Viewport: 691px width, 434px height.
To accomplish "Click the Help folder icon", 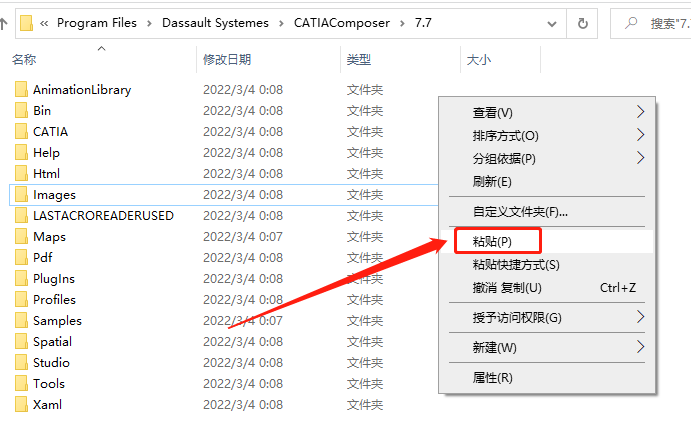I will click(21, 152).
